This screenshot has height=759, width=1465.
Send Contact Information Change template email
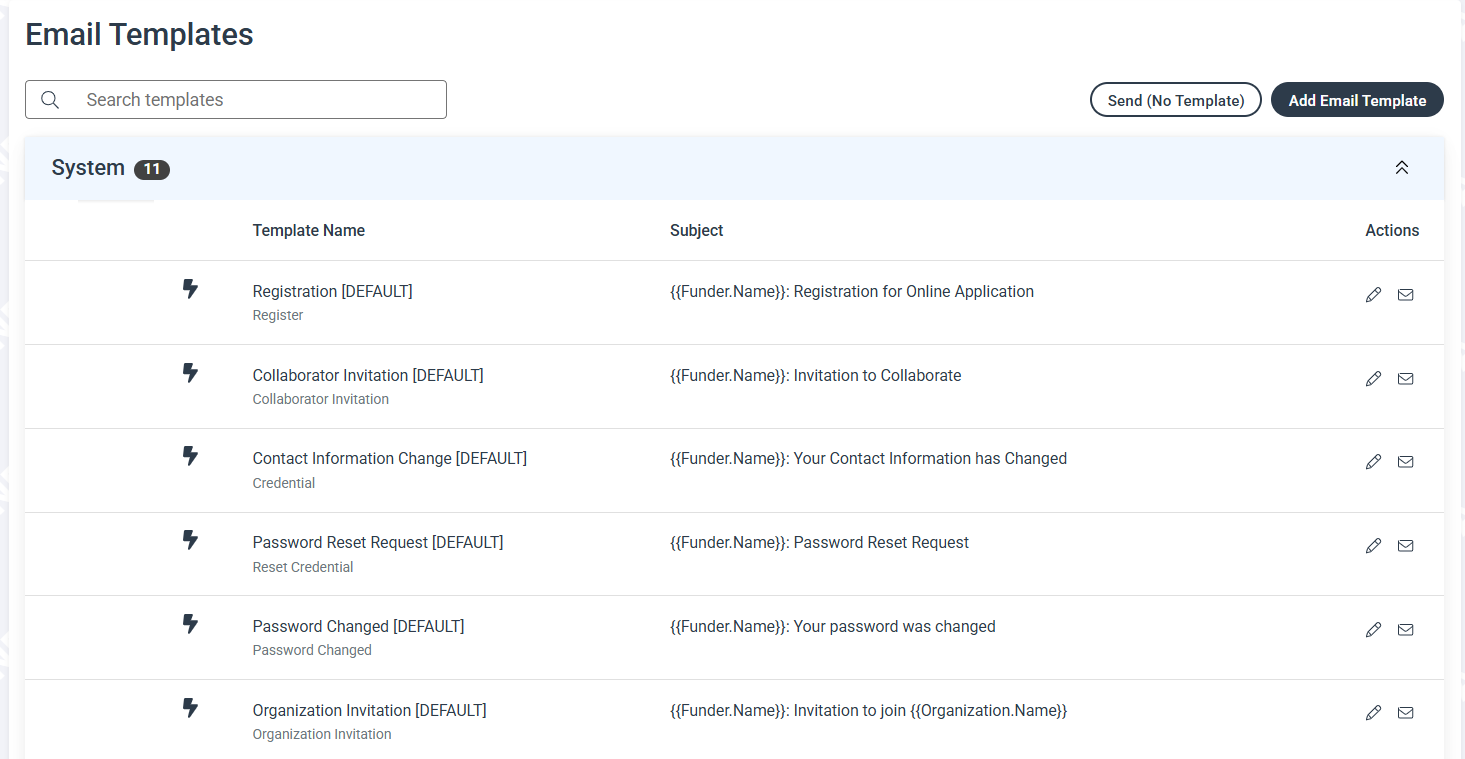coord(1405,461)
